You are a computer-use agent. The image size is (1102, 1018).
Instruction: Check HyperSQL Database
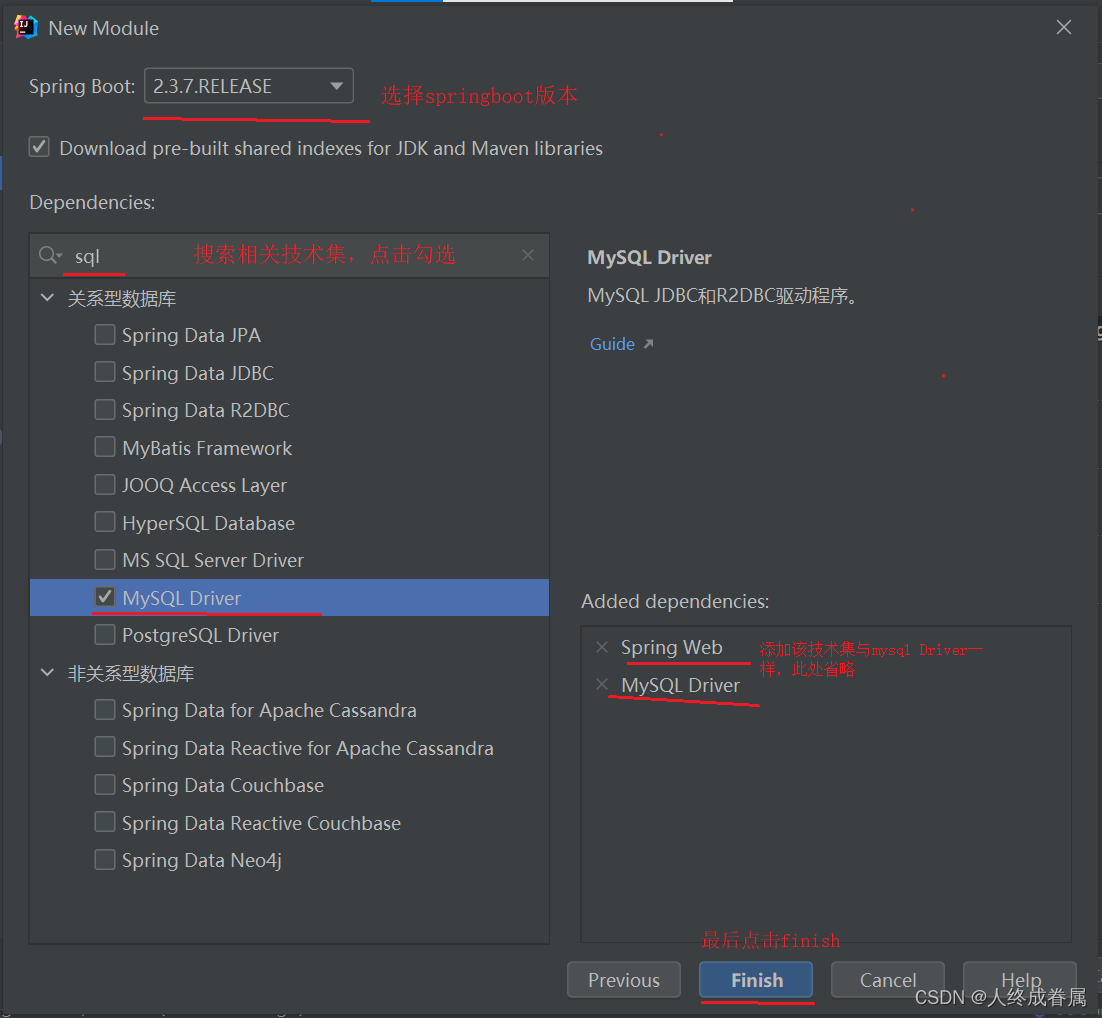coord(105,522)
